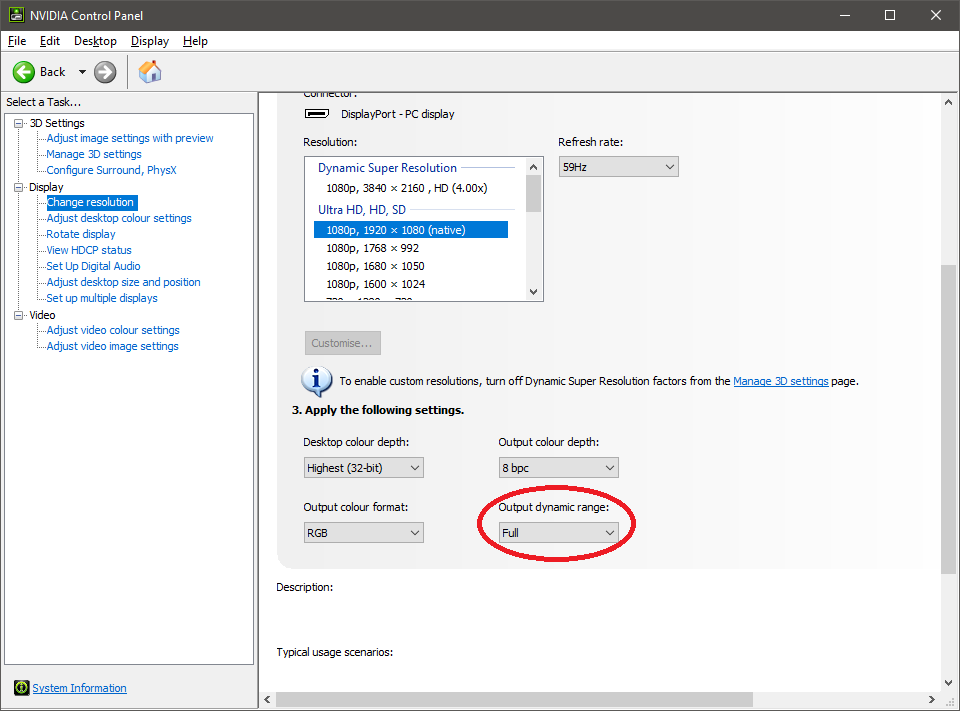
Task: Click the DisplayPort connector icon
Action: 317,114
